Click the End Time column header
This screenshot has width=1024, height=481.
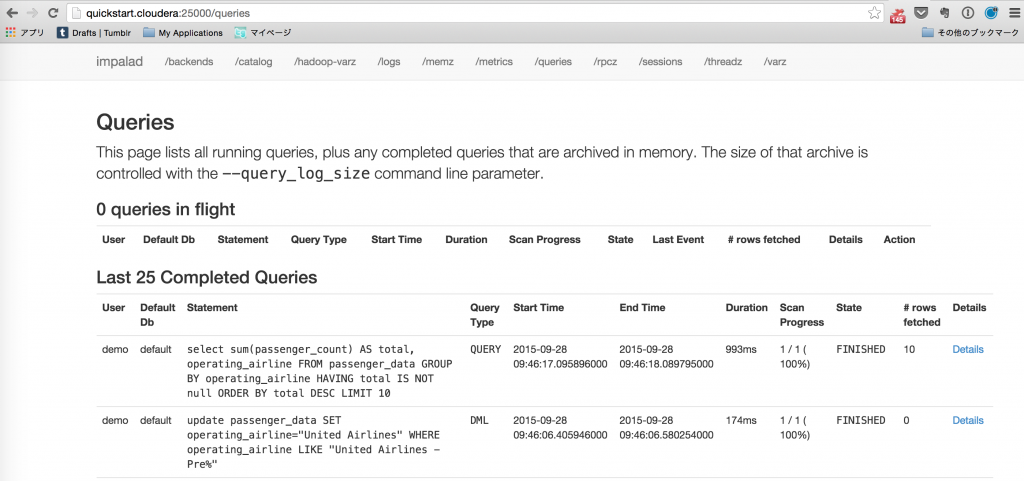point(643,307)
